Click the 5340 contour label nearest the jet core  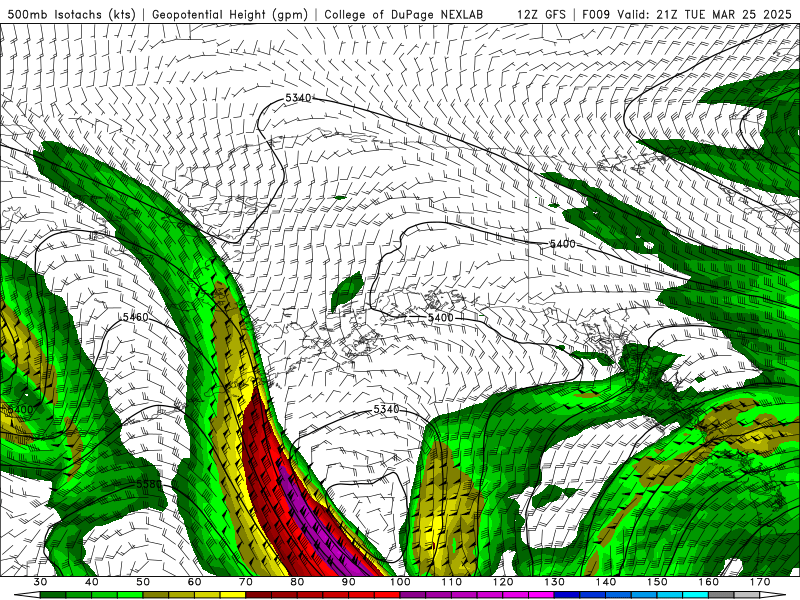point(386,409)
